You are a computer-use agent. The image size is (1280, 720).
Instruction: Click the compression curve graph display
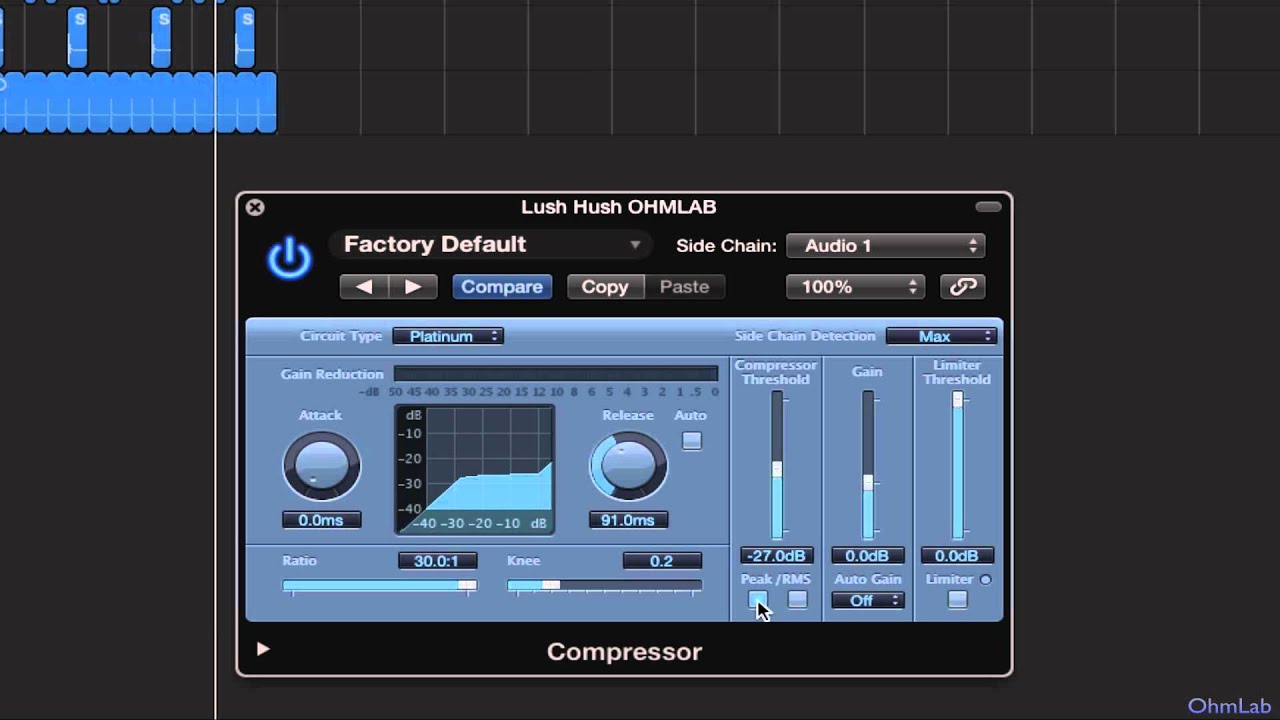(x=475, y=469)
